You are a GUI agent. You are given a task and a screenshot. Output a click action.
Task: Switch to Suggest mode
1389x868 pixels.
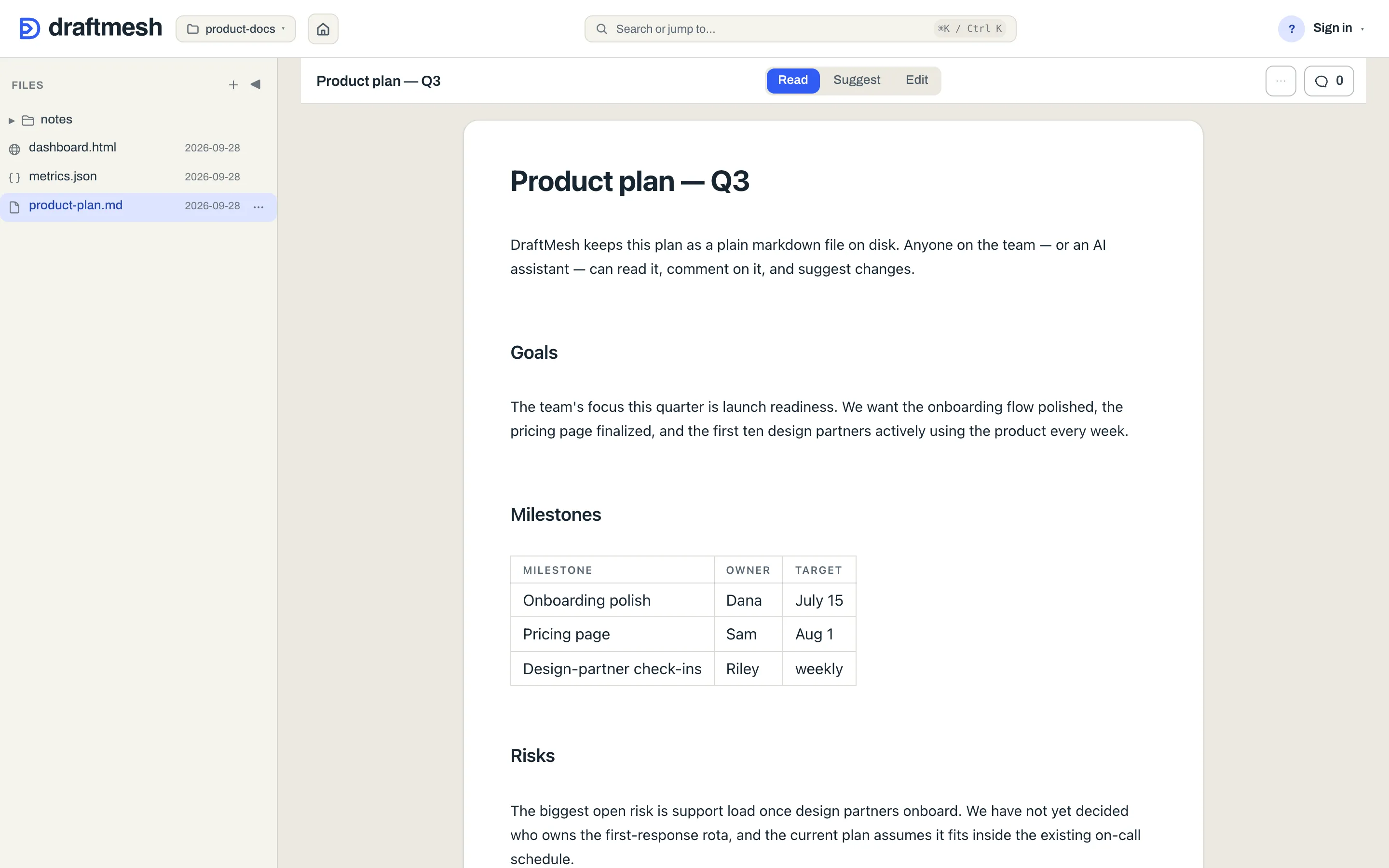pos(857,81)
